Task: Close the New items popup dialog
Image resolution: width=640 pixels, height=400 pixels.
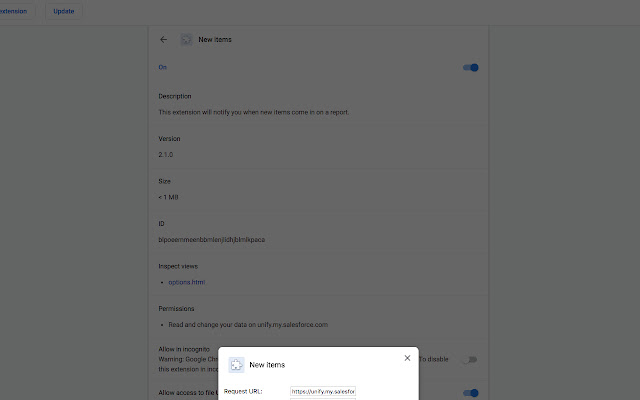Action: (x=407, y=358)
